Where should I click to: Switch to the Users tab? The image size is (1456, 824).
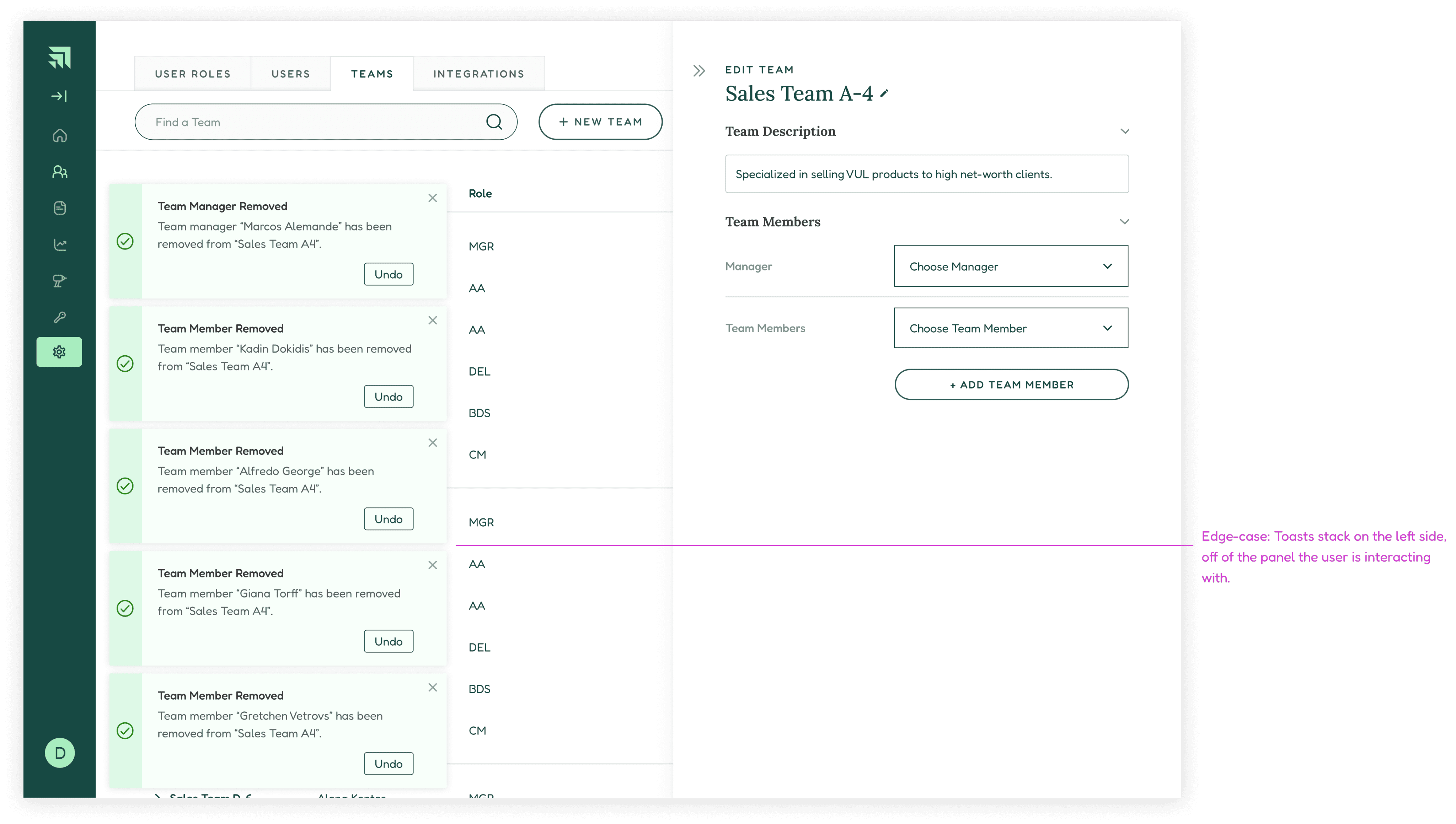click(290, 74)
